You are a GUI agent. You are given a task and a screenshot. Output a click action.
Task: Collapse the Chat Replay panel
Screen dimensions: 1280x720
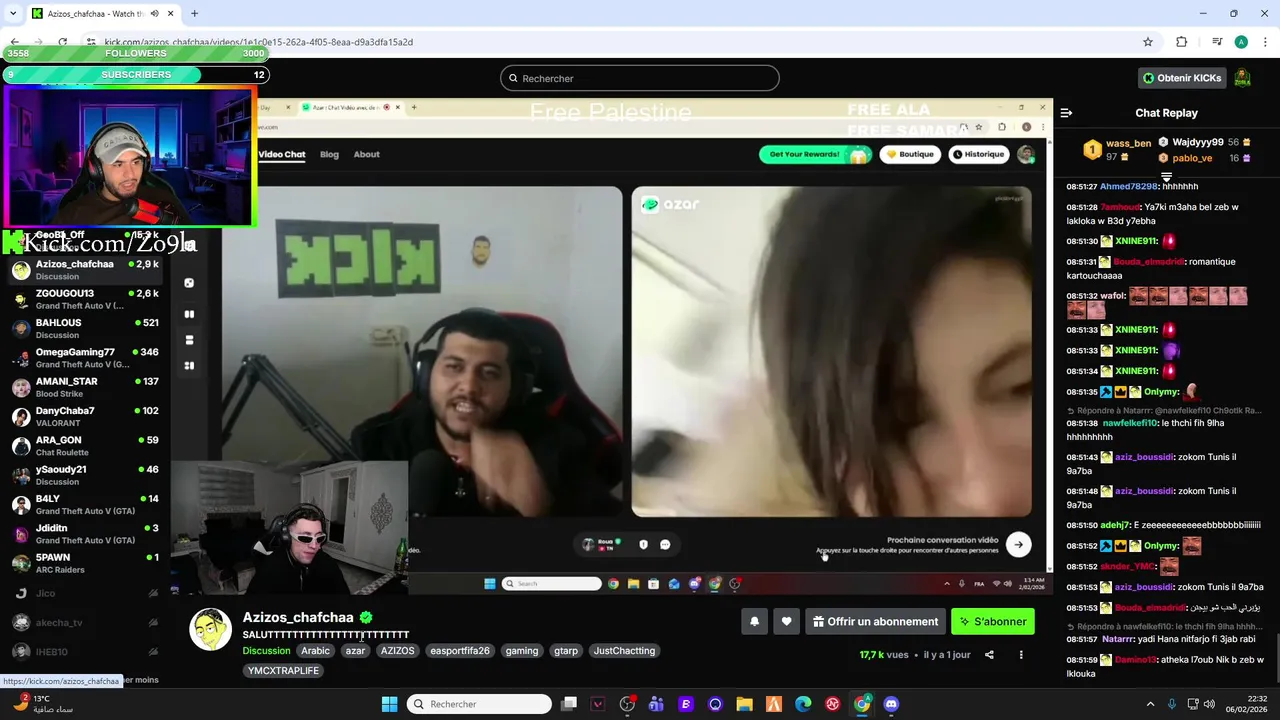1066,113
